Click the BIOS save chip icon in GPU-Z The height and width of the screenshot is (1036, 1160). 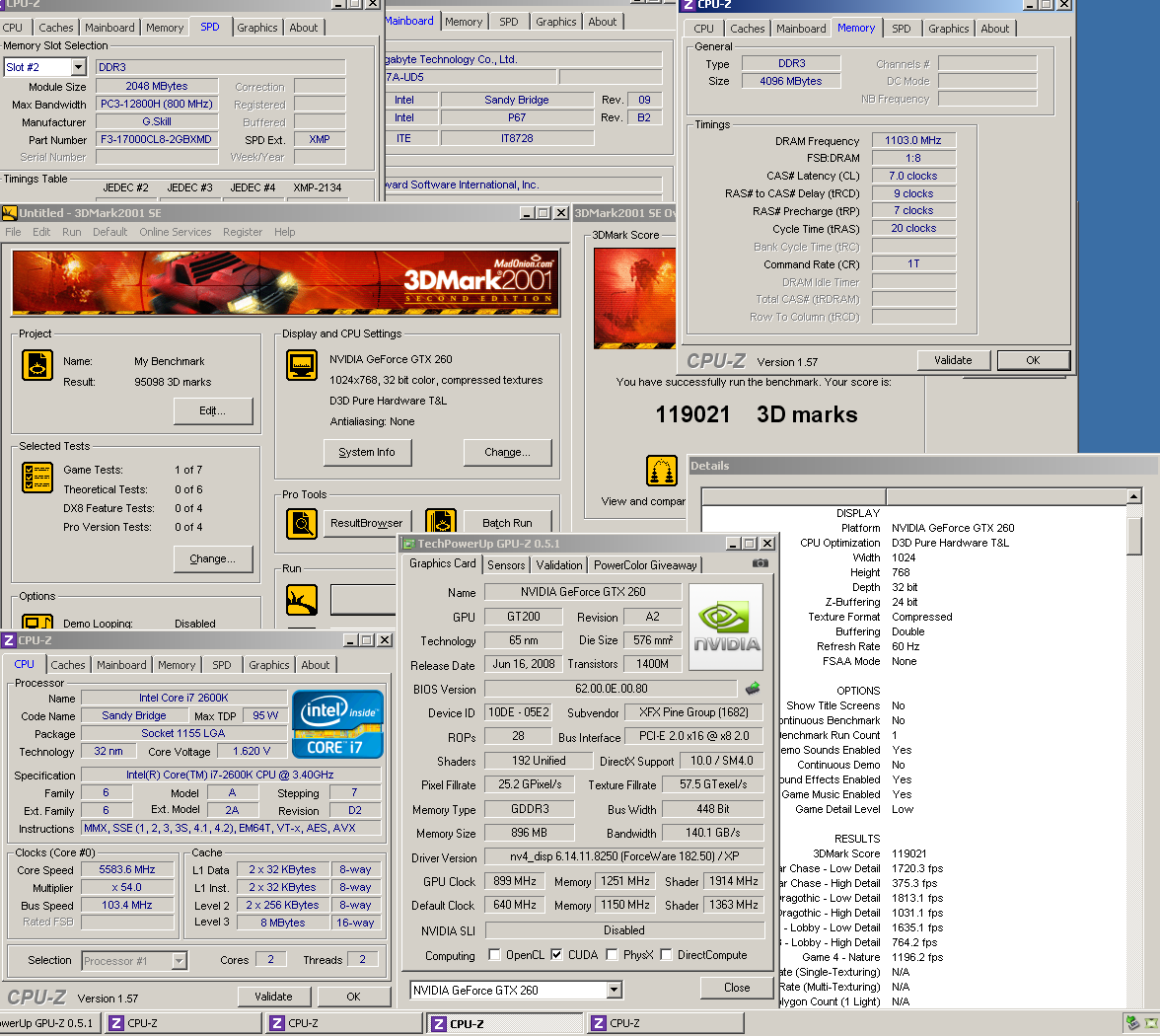pos(753,689)
